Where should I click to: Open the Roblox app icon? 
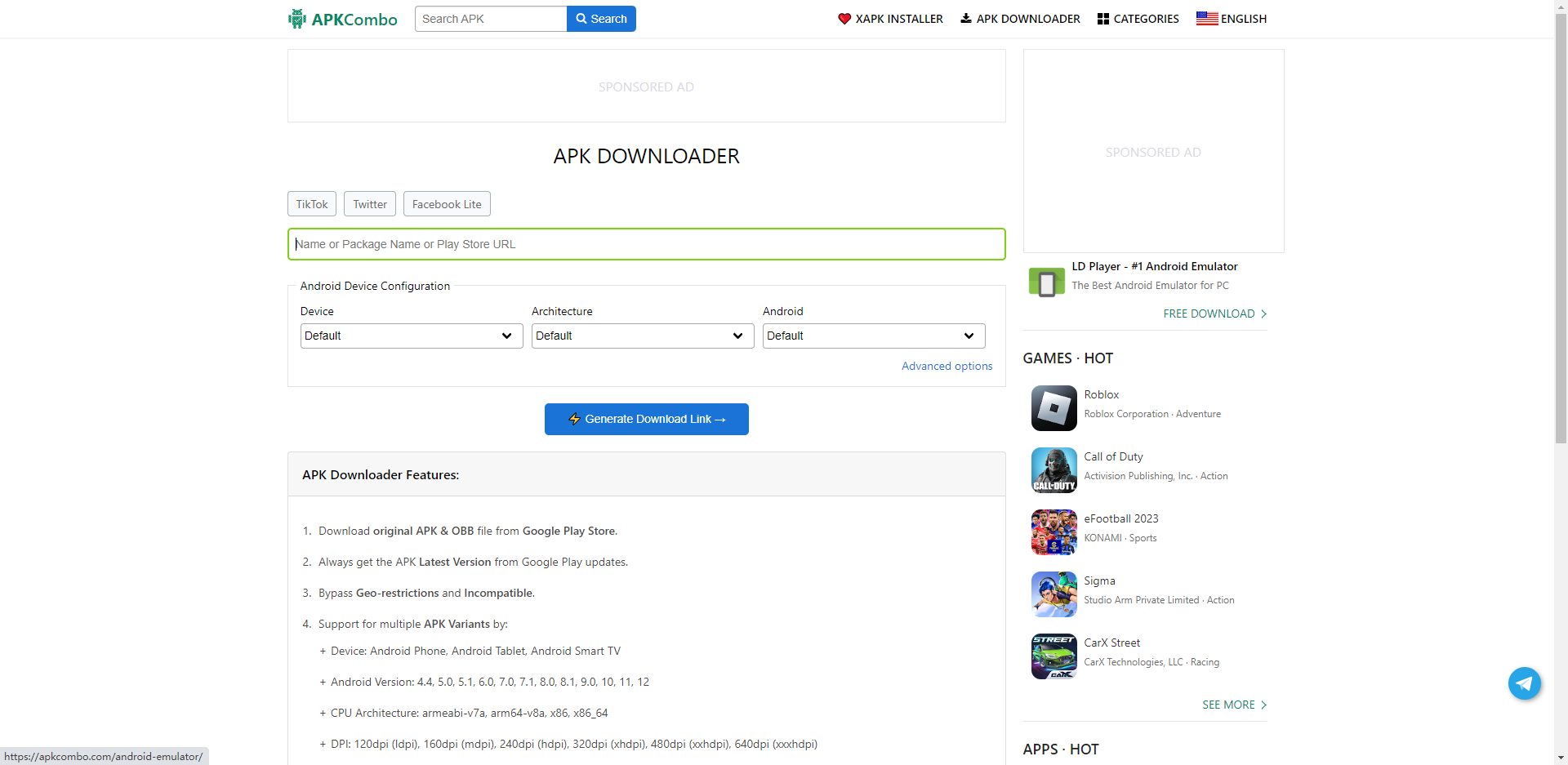(x=1054, y=408)
